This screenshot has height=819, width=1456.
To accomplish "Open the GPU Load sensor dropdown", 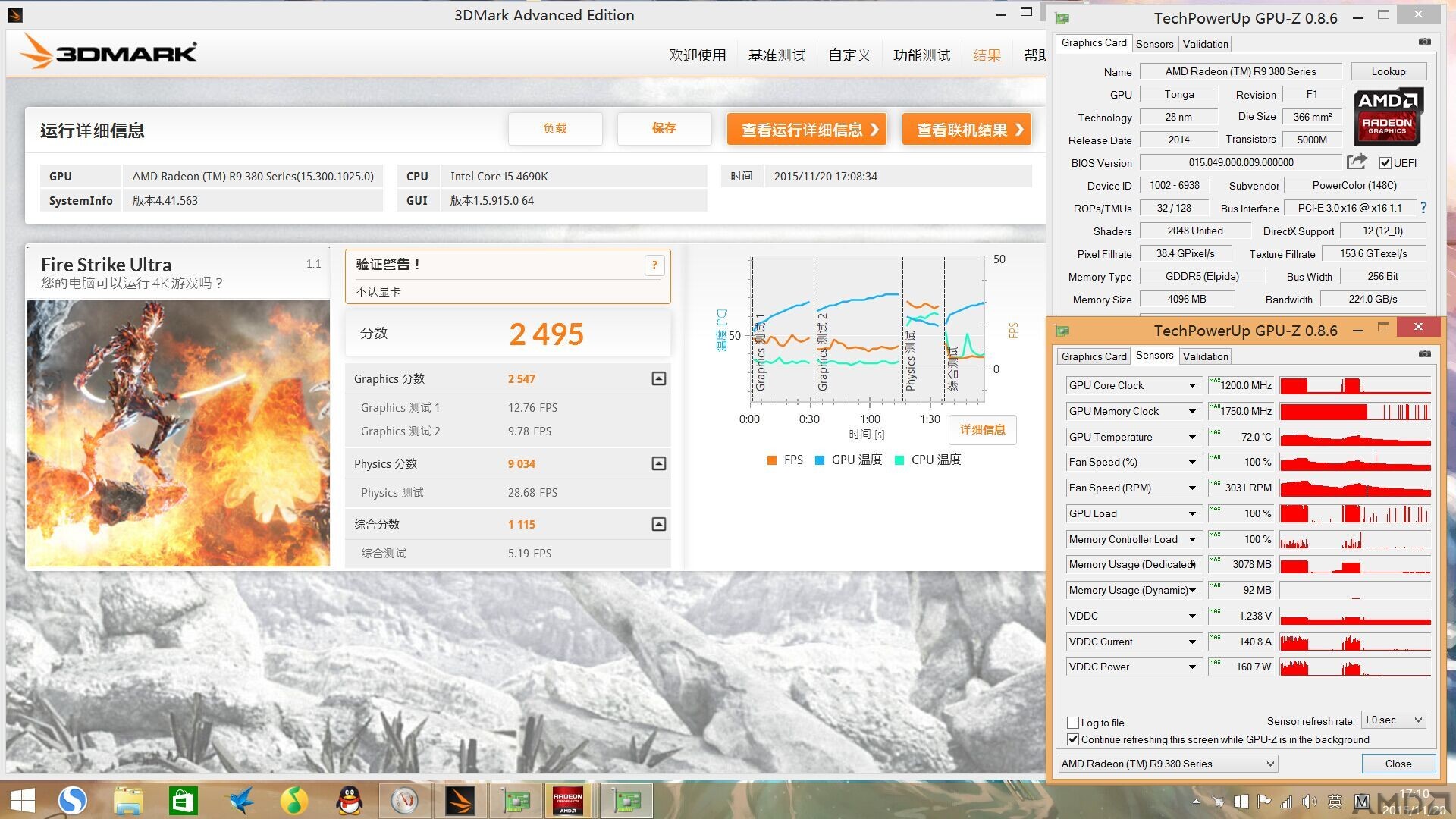I will pyautogui.click(x=1192, y=514).
